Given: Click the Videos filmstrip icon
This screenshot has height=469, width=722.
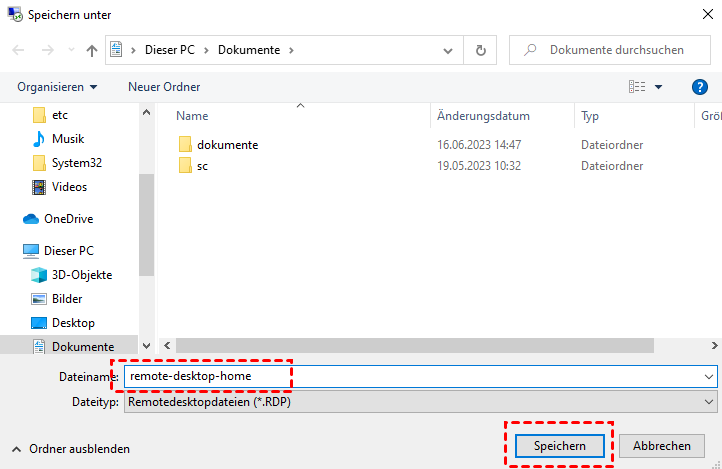Looking at the screenshot, I should click(x=39, y=187).
